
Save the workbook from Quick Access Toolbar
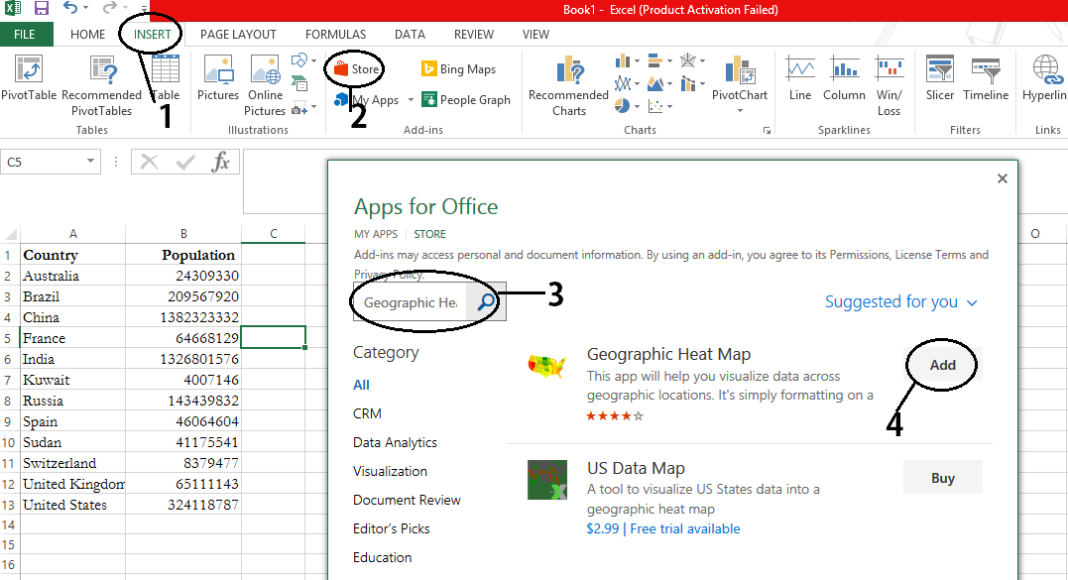click(41, 9)
